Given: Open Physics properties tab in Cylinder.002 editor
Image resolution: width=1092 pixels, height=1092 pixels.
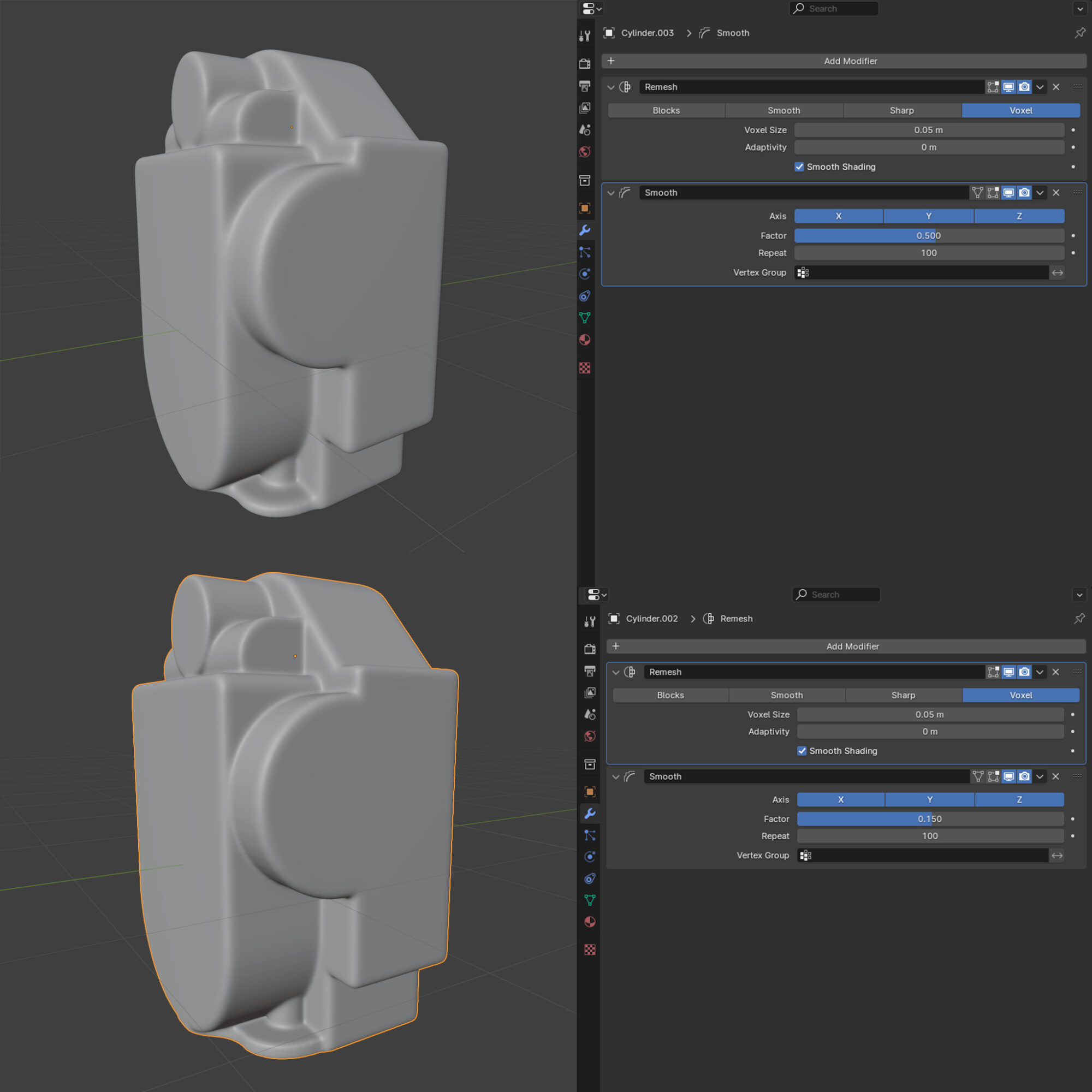Looking at the screenshot, I should click(x=590, y=857).
